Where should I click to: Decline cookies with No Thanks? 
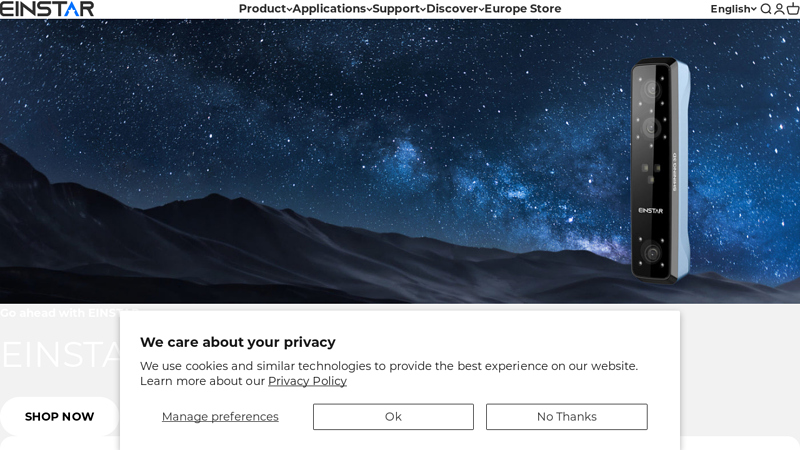click(567, 416)
